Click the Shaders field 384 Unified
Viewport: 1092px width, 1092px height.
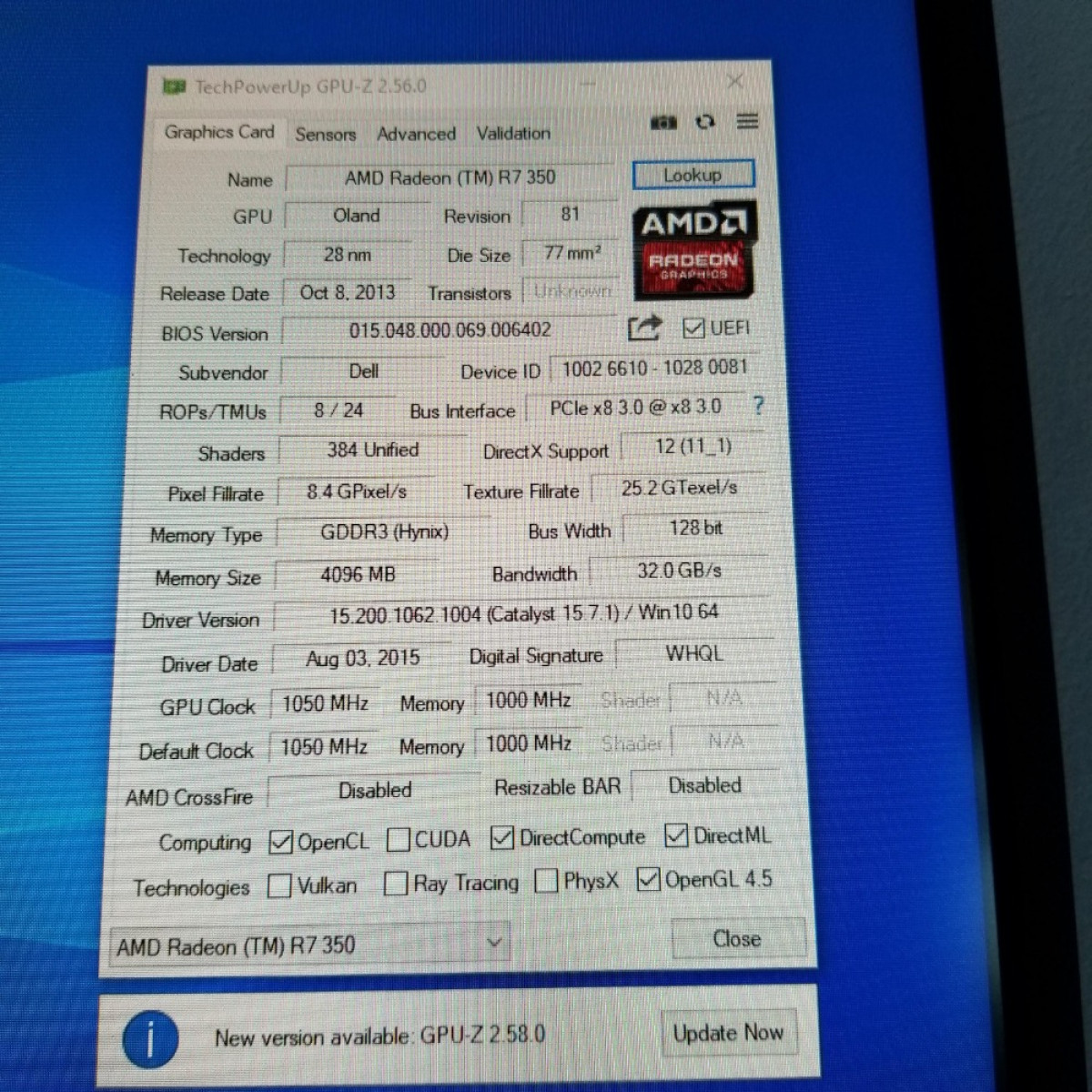(372, 450)
